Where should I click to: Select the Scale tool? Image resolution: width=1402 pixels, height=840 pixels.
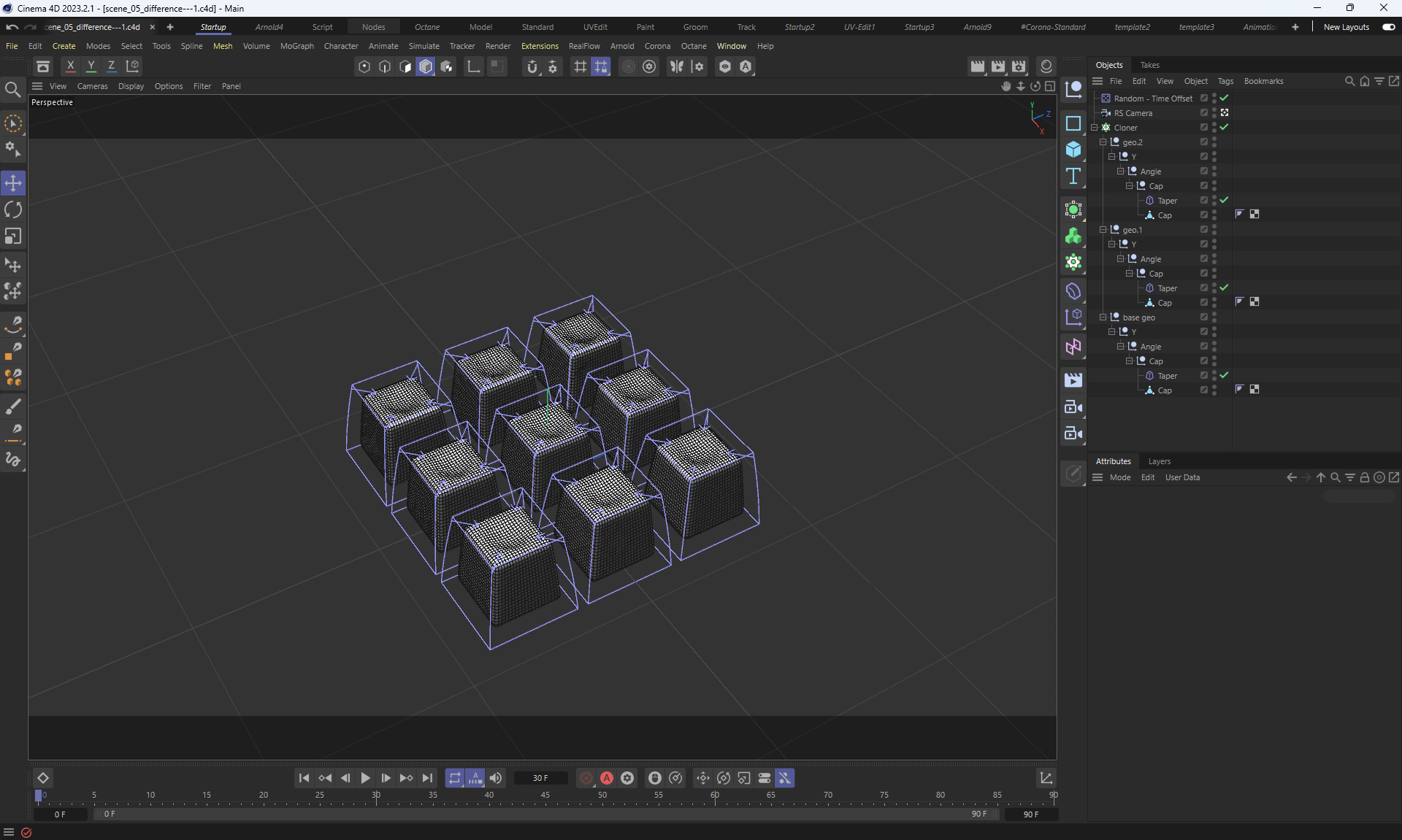(x=13, y=236)
